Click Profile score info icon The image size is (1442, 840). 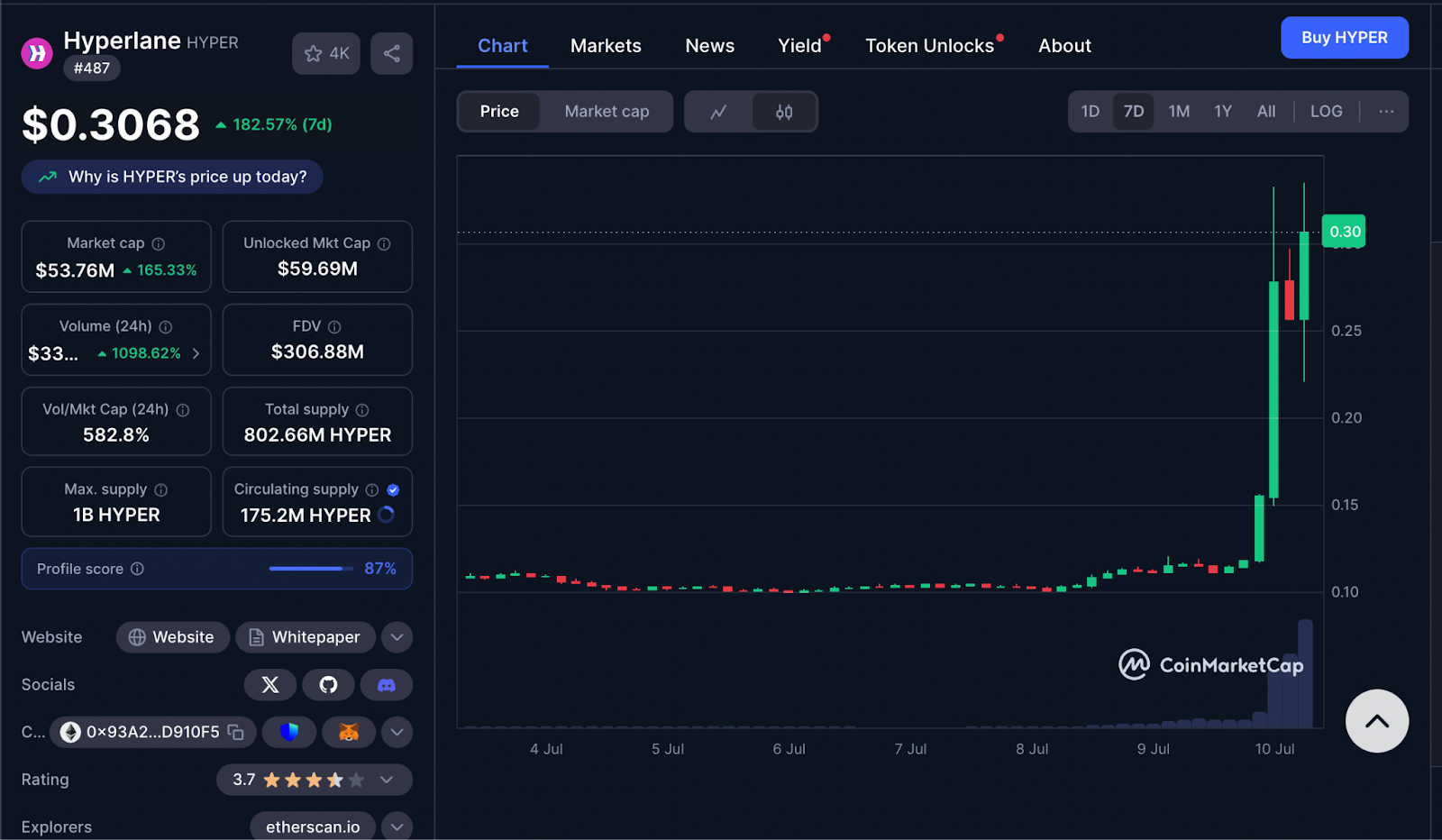coord(137,569)
